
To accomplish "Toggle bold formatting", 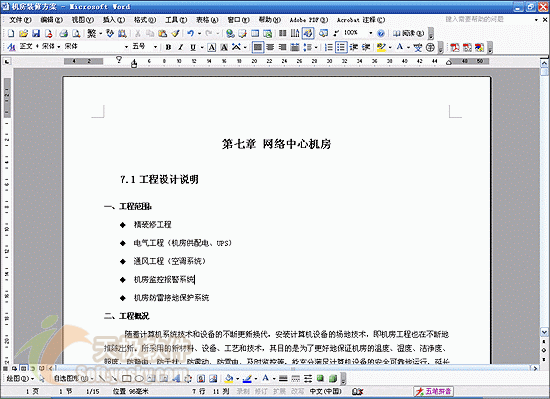I will pyautogui.click(x=168, y=47).
